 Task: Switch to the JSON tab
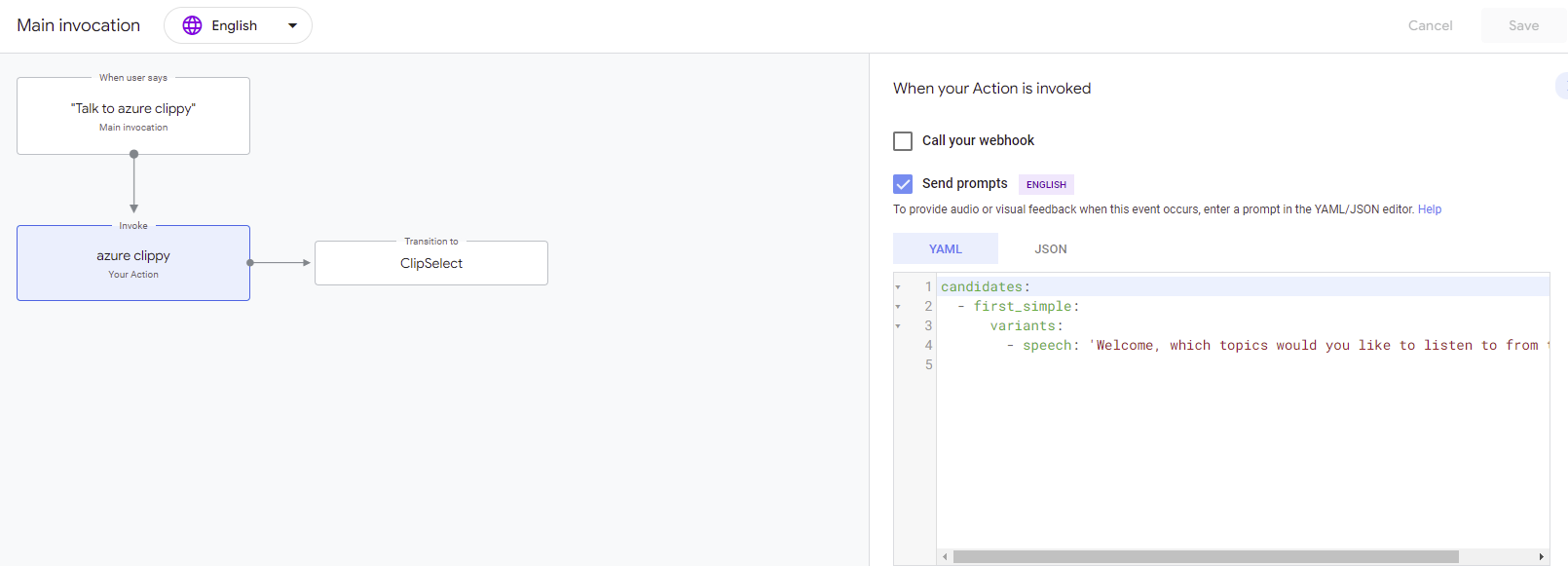(1051, 248)
